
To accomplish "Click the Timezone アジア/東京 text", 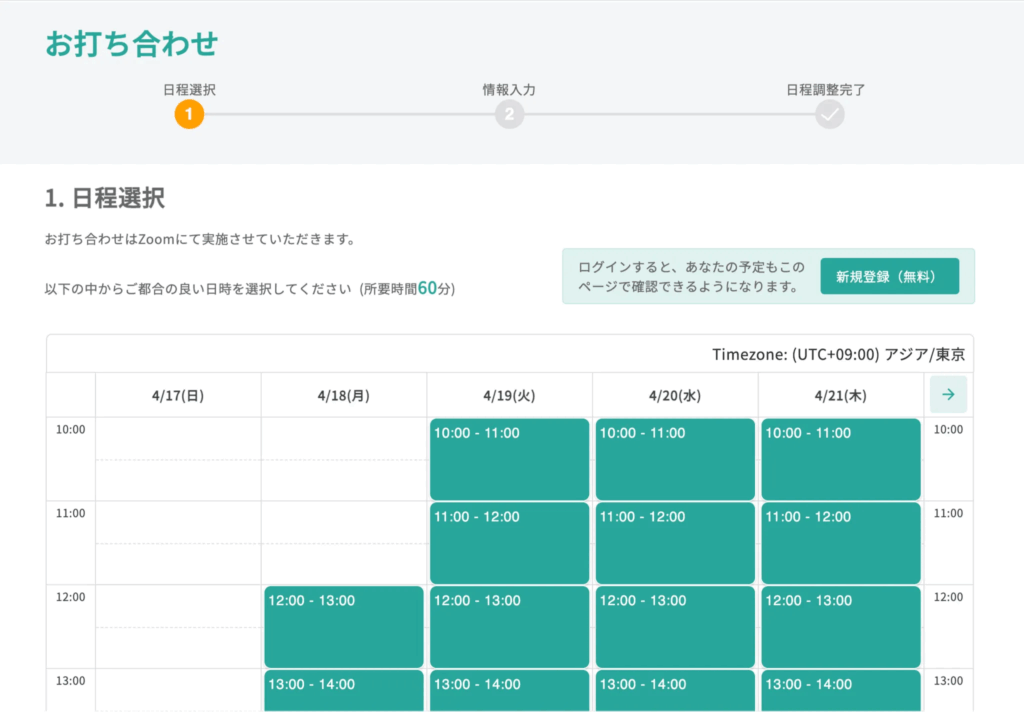I will click(x=838, y=355).
